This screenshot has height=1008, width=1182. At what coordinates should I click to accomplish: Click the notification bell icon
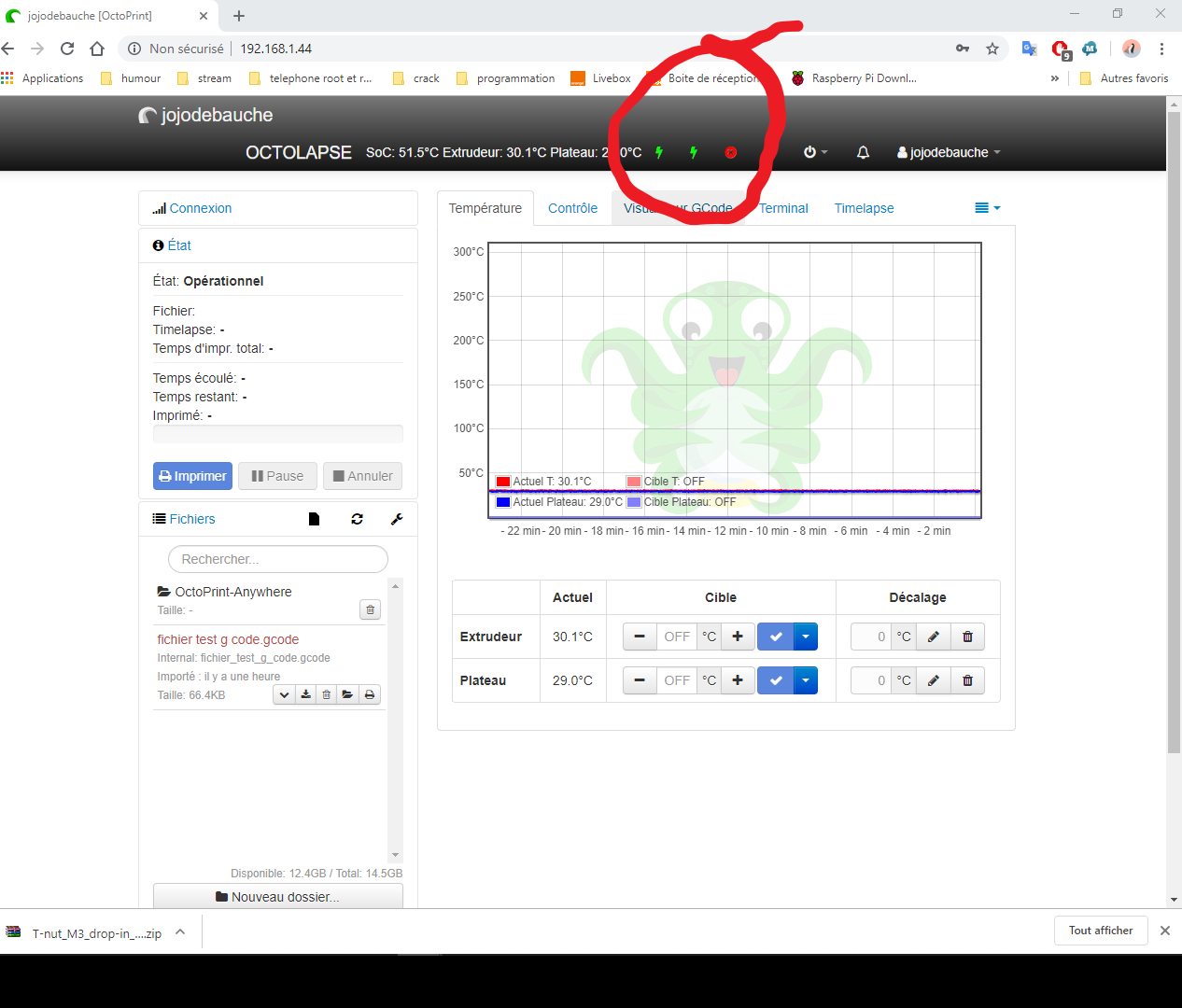point(863,152)
